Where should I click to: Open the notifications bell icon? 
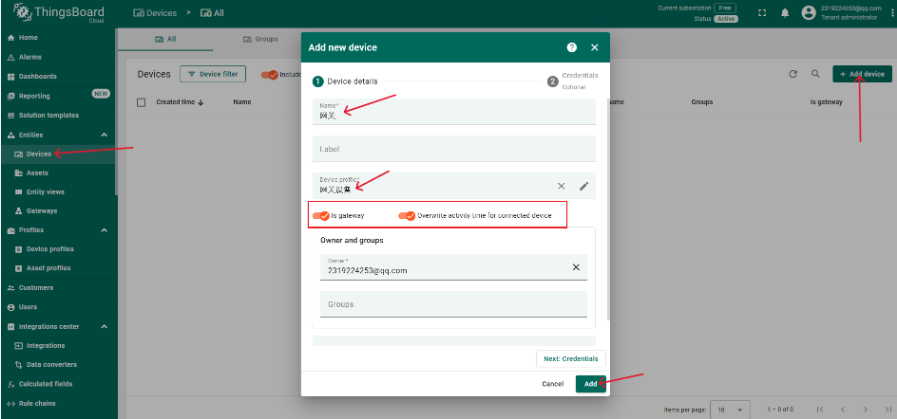[784, 13]
